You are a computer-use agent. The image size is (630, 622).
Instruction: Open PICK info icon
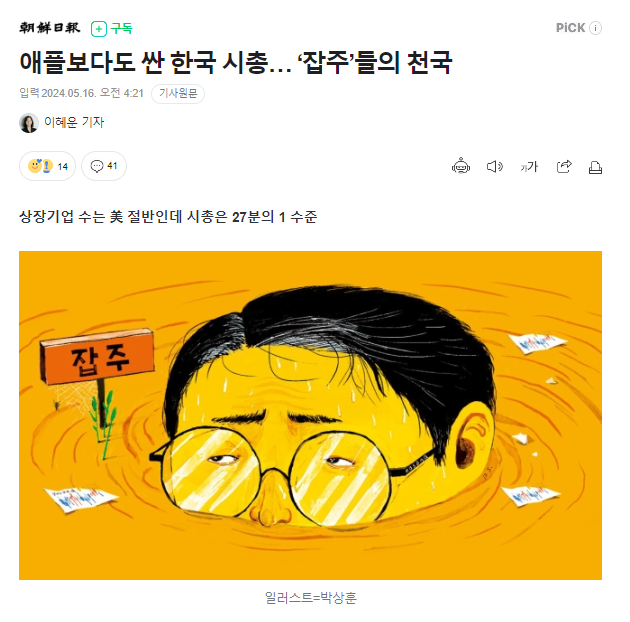point(595,28)
